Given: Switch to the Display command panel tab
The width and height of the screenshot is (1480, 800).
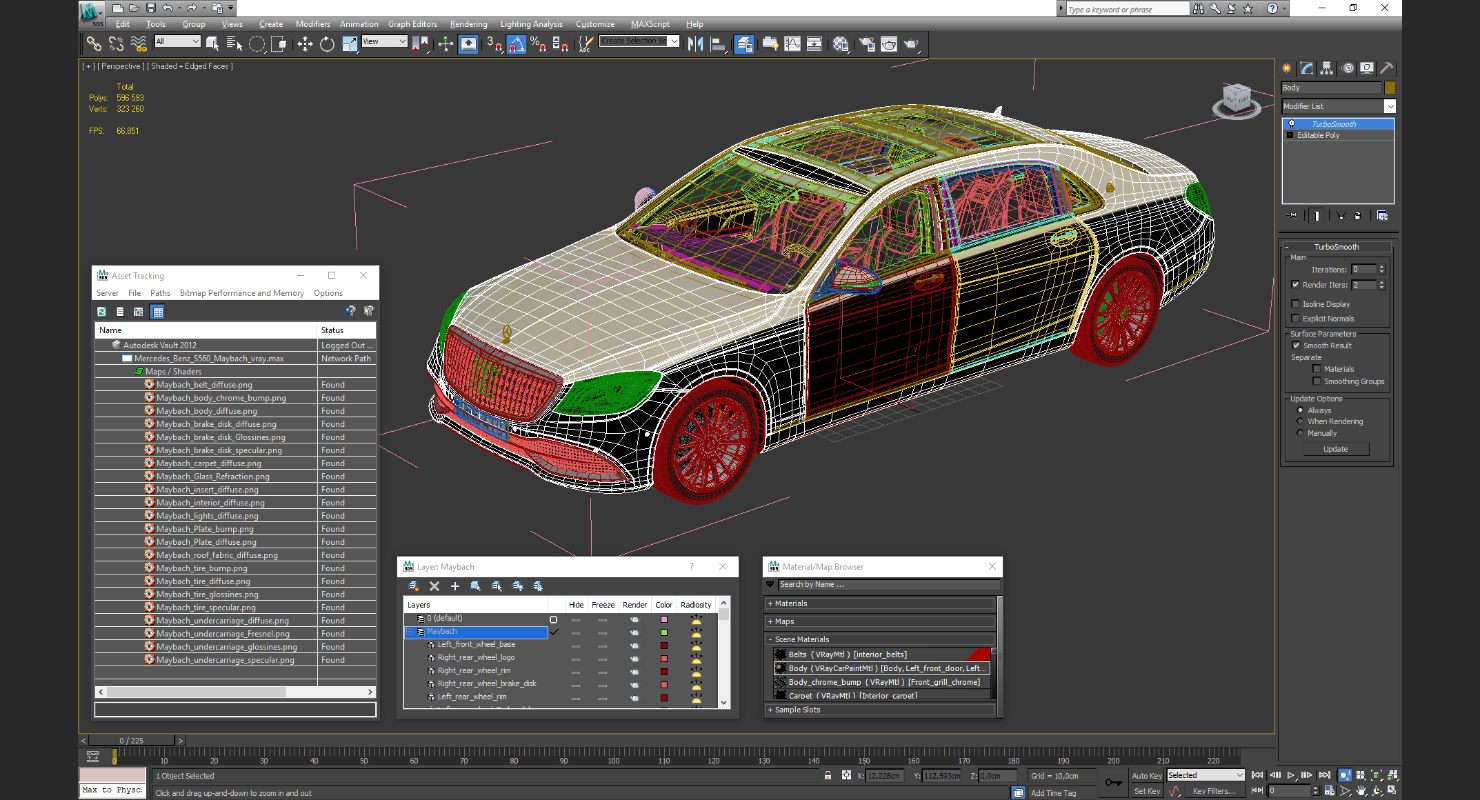Looking at the screenshot, I should (1367, 68).
